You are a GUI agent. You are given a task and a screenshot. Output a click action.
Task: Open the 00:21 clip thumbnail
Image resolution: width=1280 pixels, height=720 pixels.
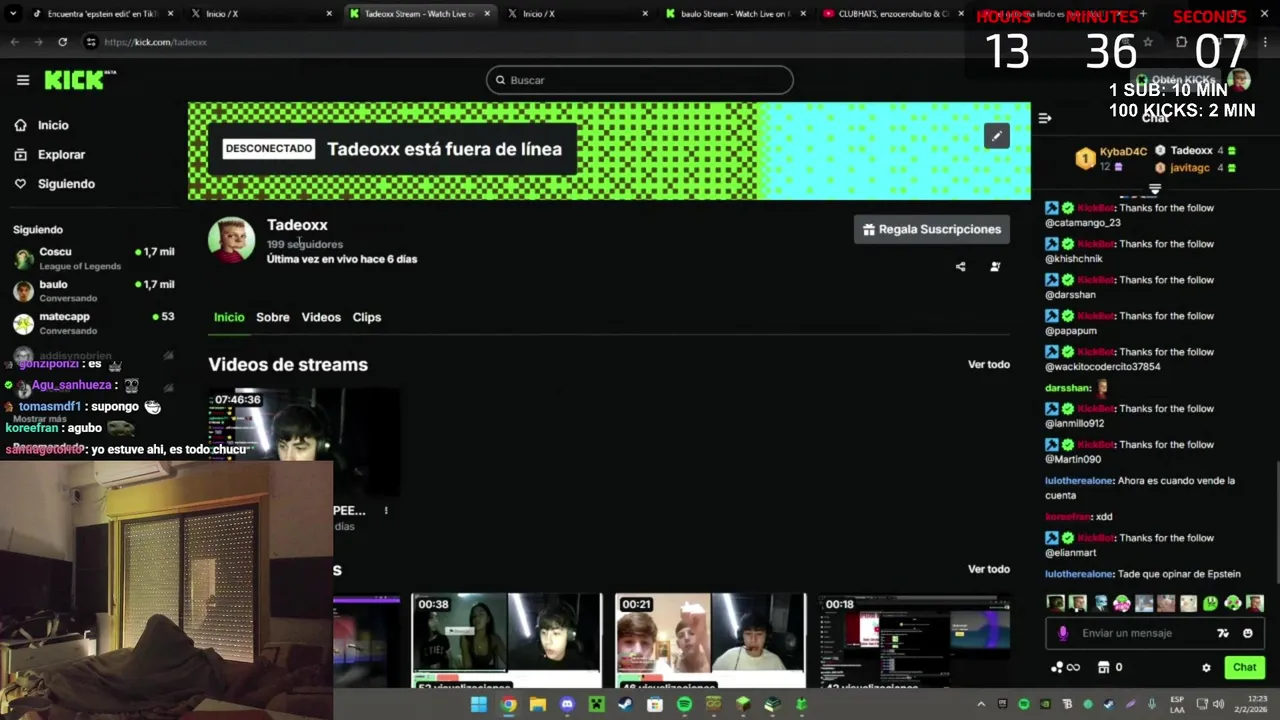point(710,640)
